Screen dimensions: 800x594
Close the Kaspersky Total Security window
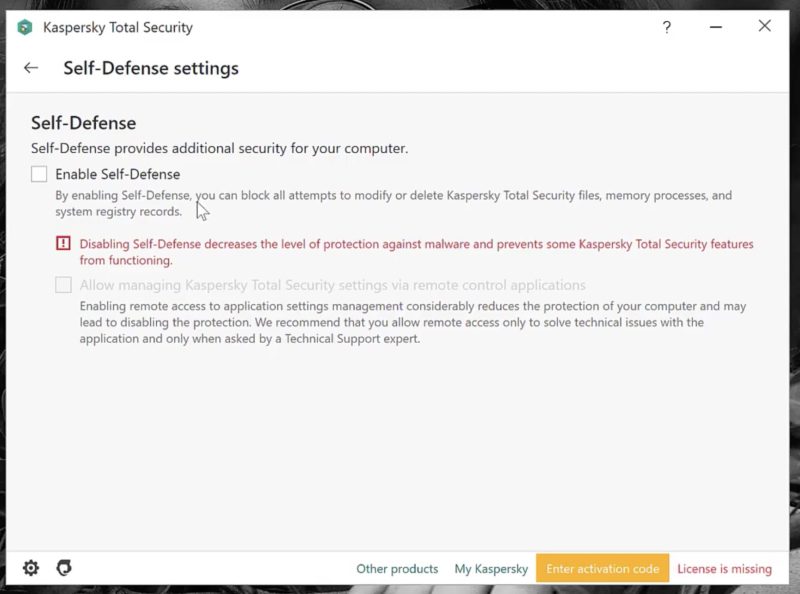(765, 27)
